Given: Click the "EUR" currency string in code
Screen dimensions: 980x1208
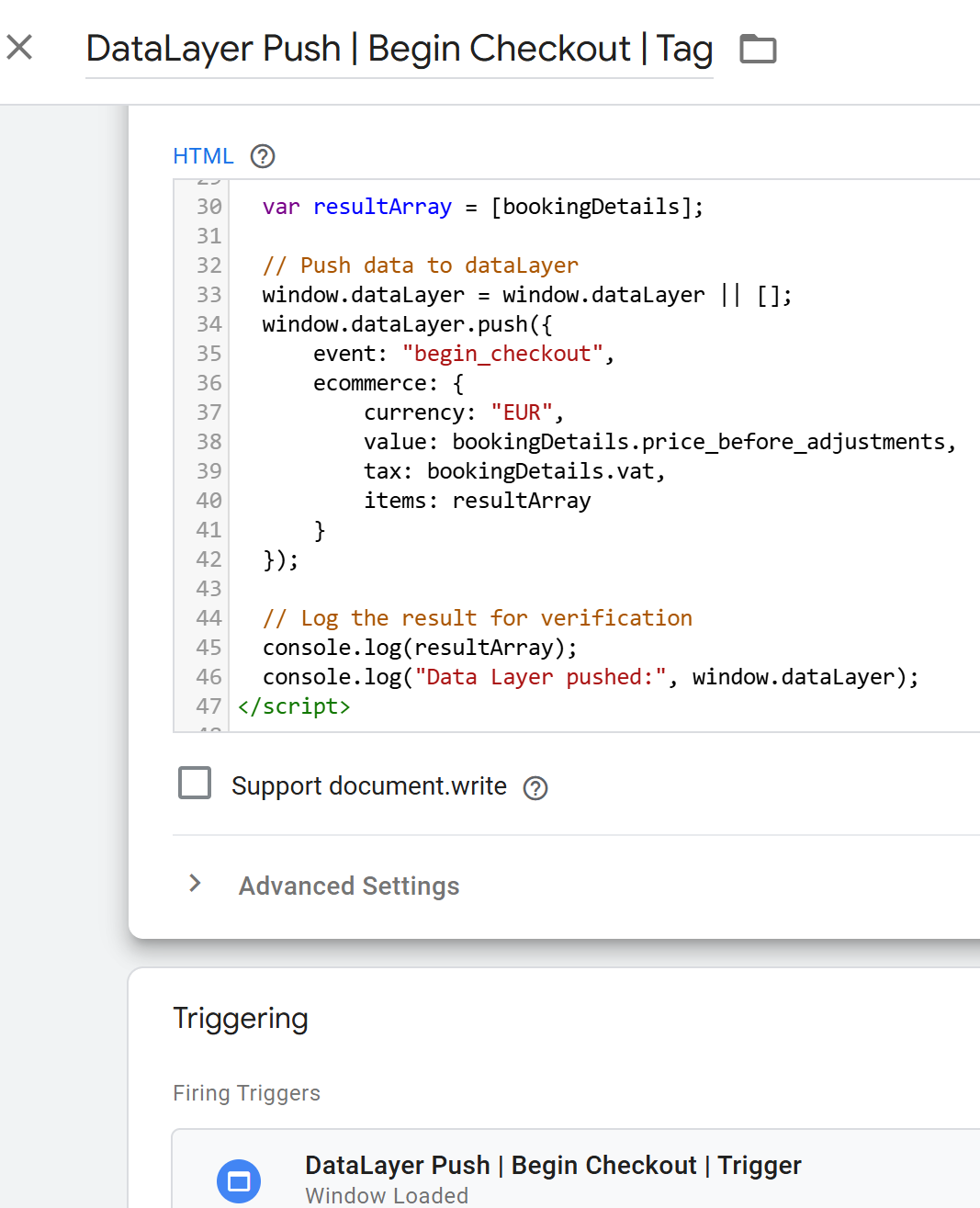Looking at the screenshot, I should pyautogui.click(x=521, y=412).
